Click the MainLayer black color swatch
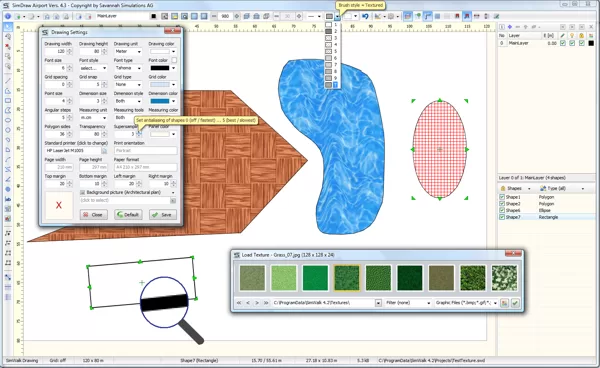 (591, 43)
